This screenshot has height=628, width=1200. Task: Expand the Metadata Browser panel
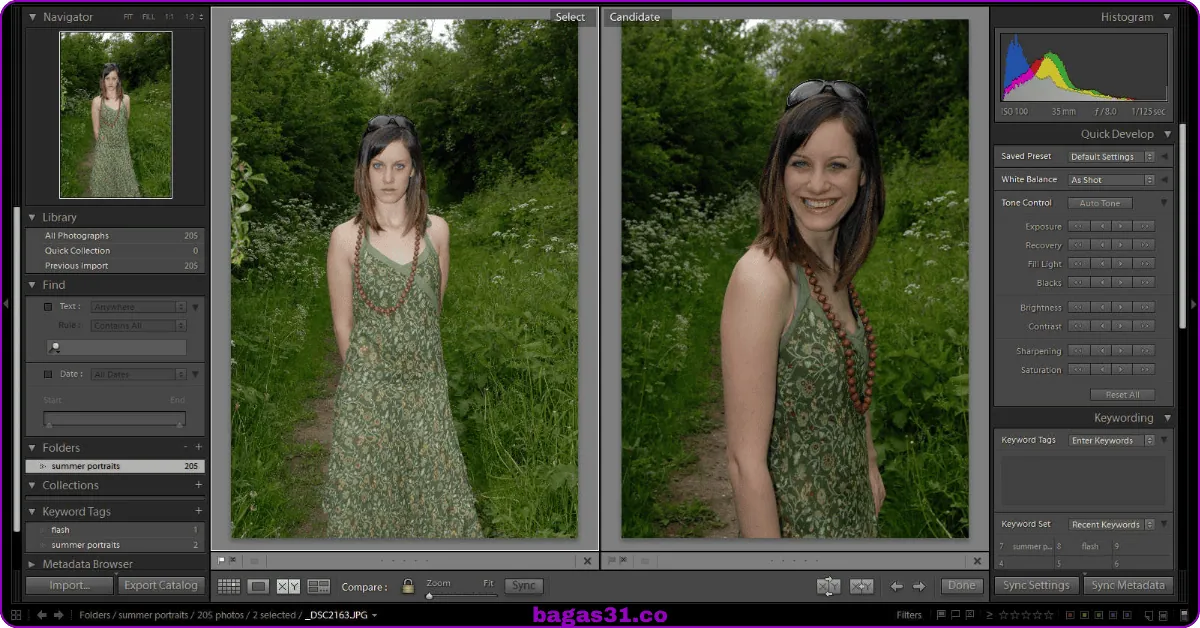click(x=32, y=564)
